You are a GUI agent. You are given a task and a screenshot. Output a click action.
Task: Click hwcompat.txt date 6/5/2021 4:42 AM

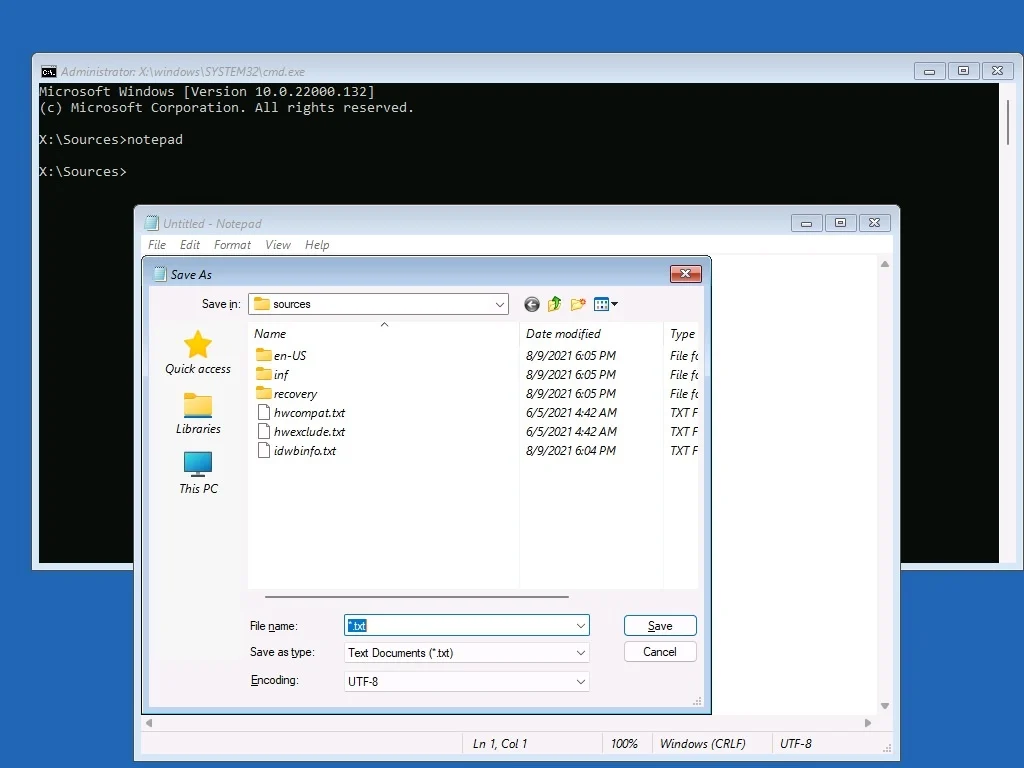tap(571, 413)
